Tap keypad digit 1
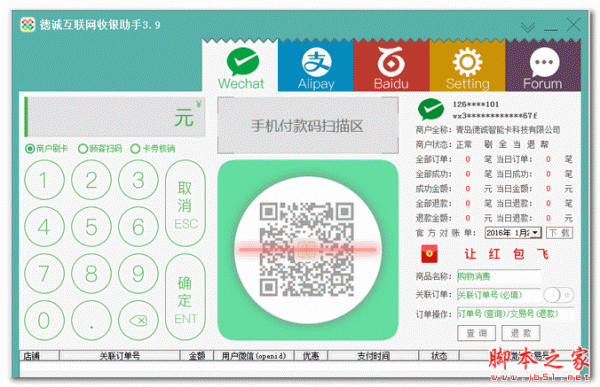This screenshot has width=600, height=387. [44, 180]
